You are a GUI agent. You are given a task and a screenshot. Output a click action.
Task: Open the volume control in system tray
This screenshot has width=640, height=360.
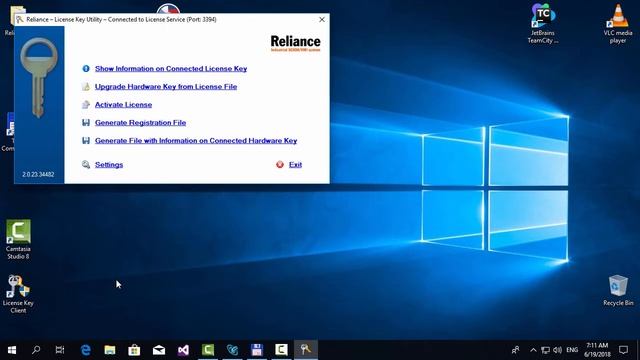(x=557, y=350)
